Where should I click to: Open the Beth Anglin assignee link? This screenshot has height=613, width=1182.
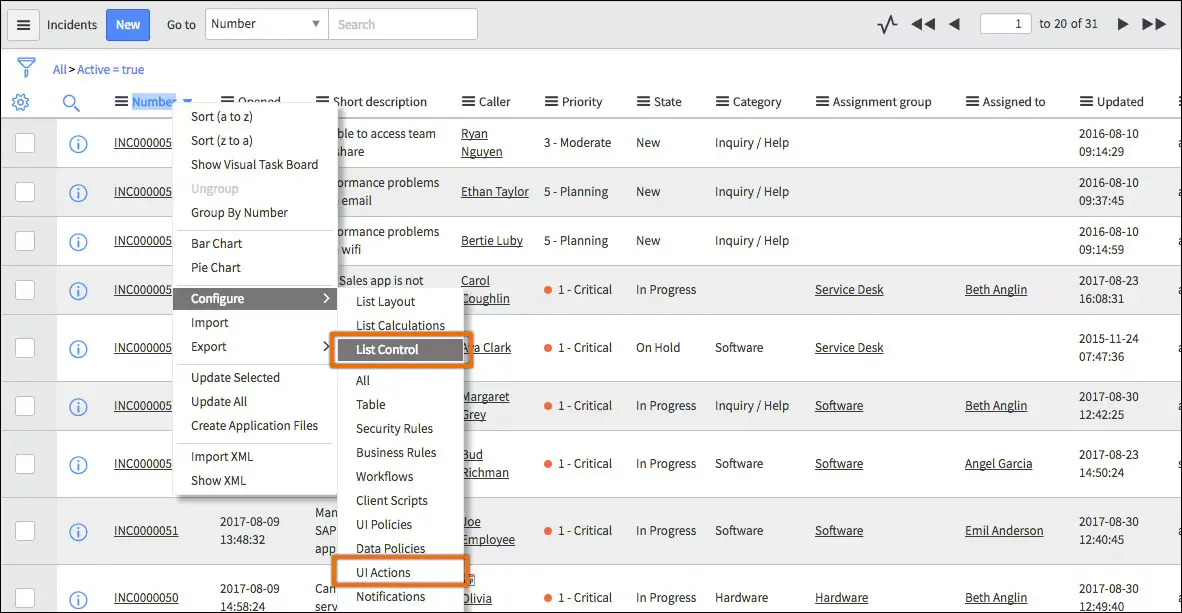[995, 290]
